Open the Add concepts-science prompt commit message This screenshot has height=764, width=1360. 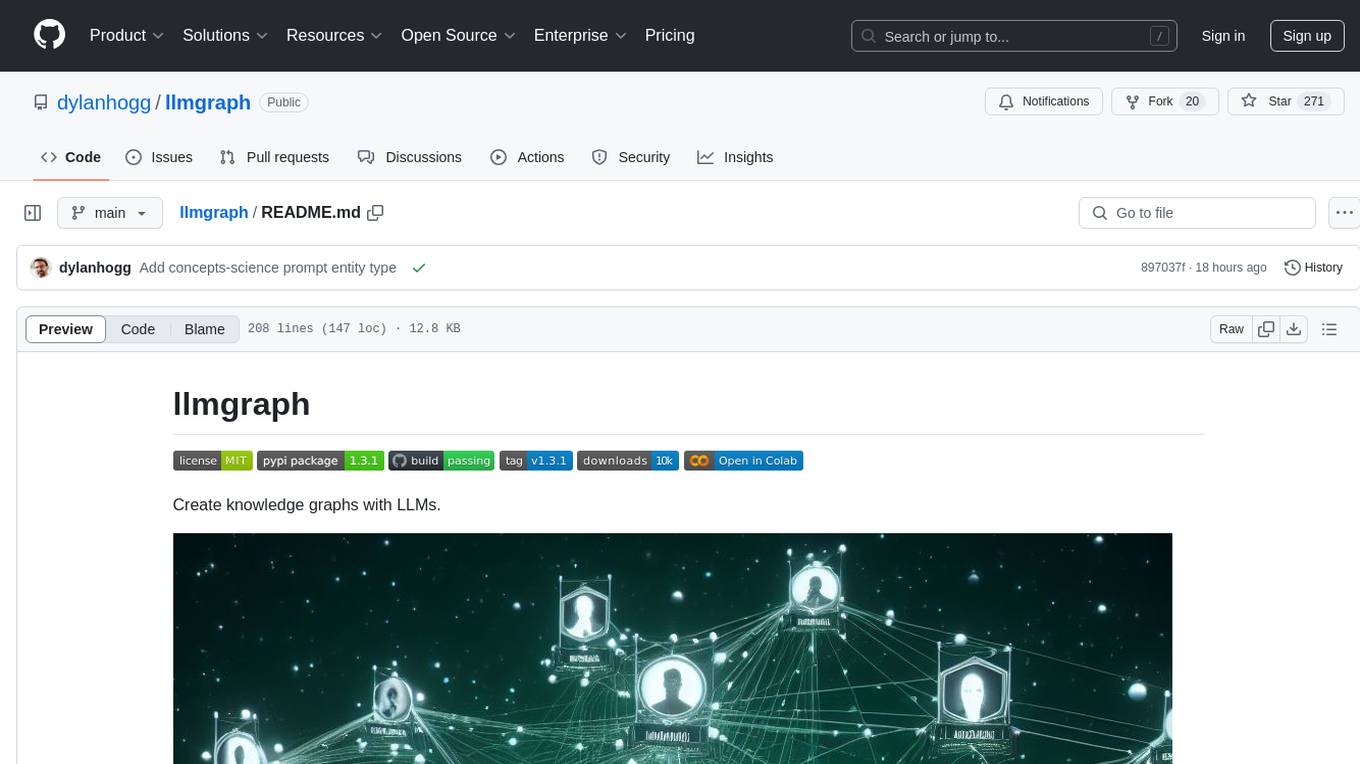tap(268, 268)
